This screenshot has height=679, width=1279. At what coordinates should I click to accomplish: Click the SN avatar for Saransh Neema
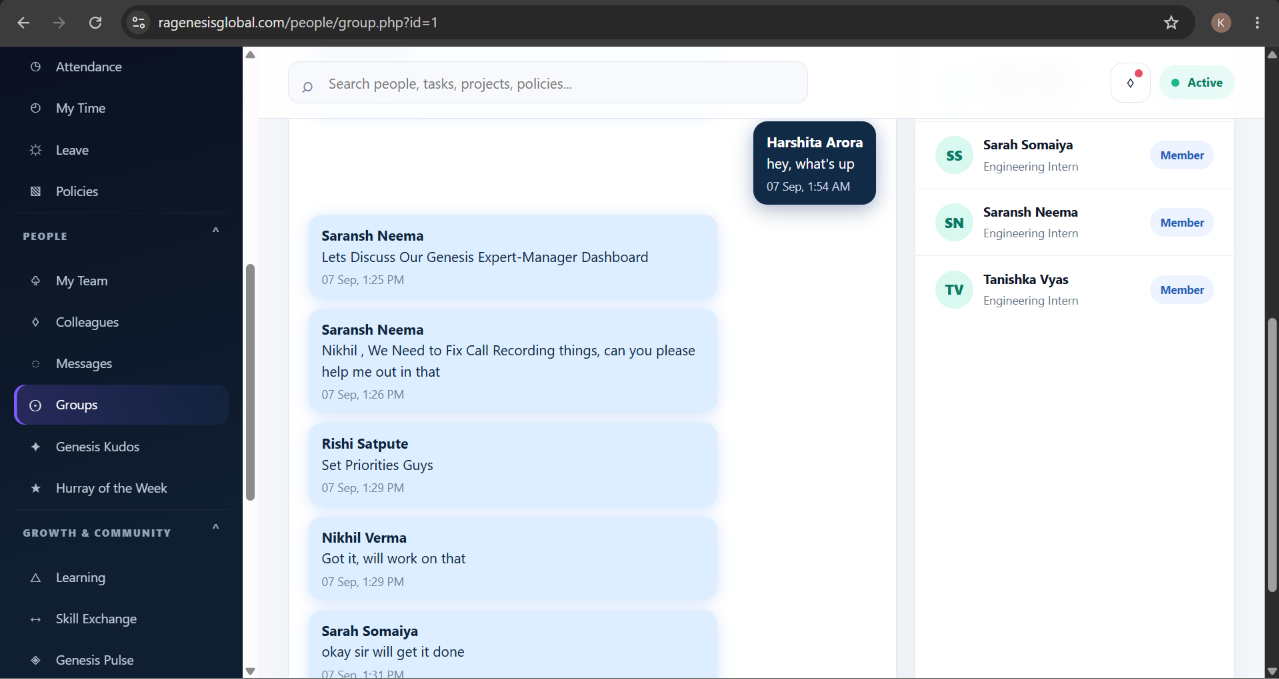point(954,223)
